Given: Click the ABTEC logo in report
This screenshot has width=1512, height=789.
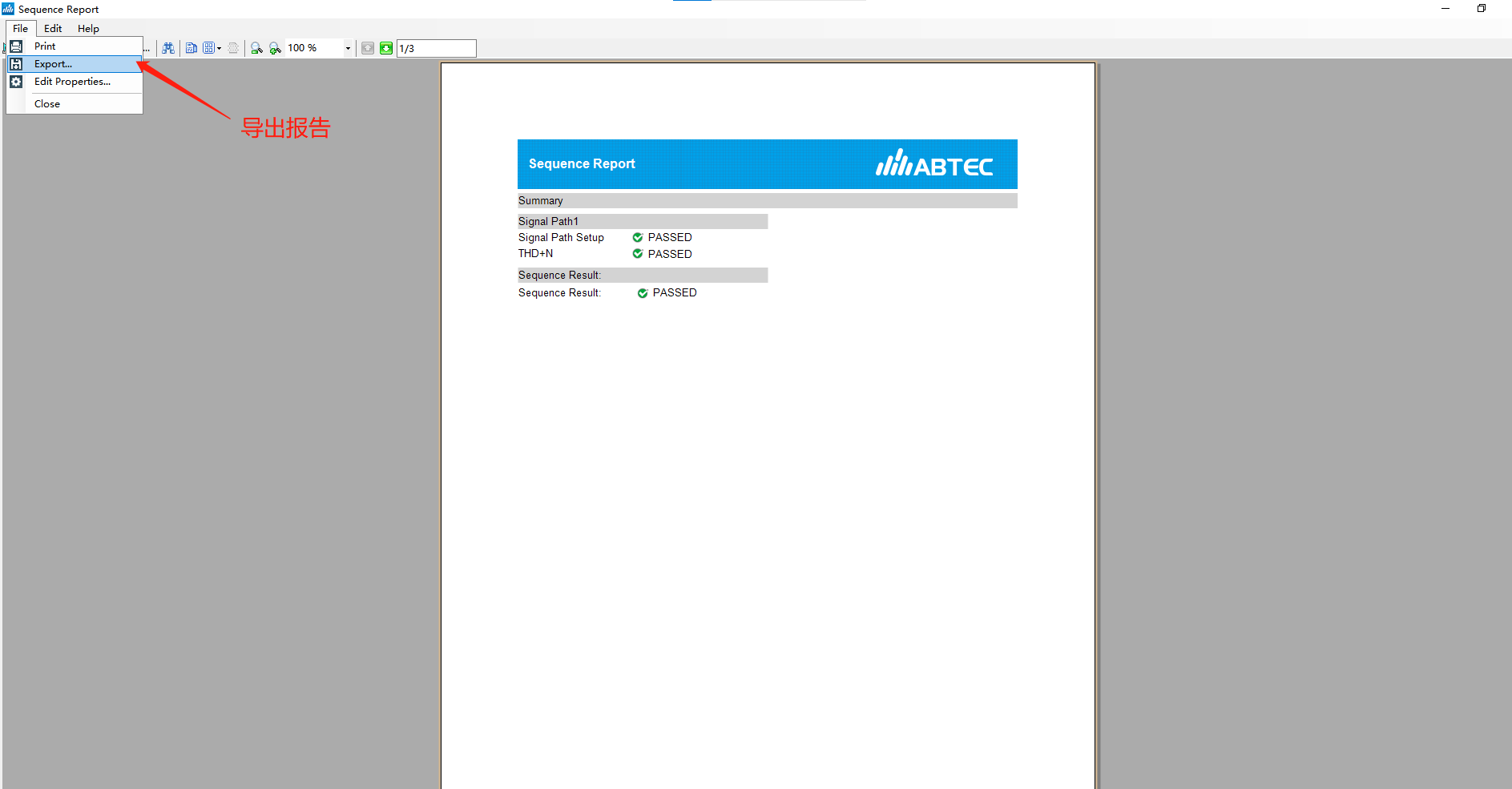Looking at the screenshot, I should pyautogui.click(x=934, y=163).
